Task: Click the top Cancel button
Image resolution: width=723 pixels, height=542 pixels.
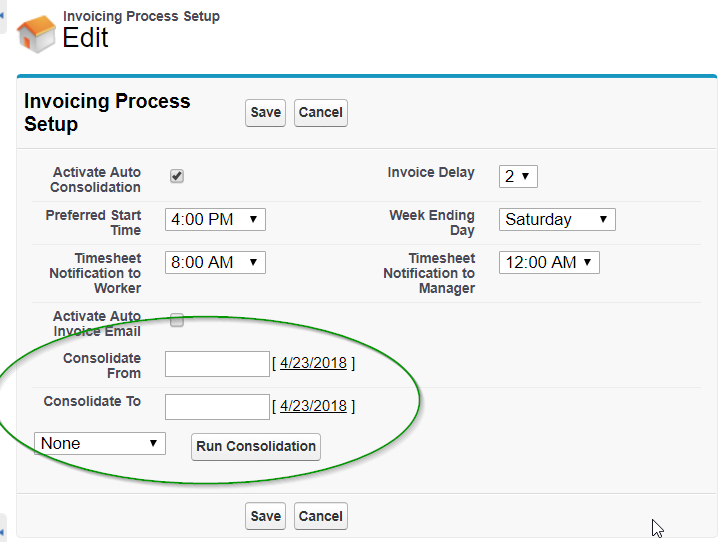Action: click(321, 113)
